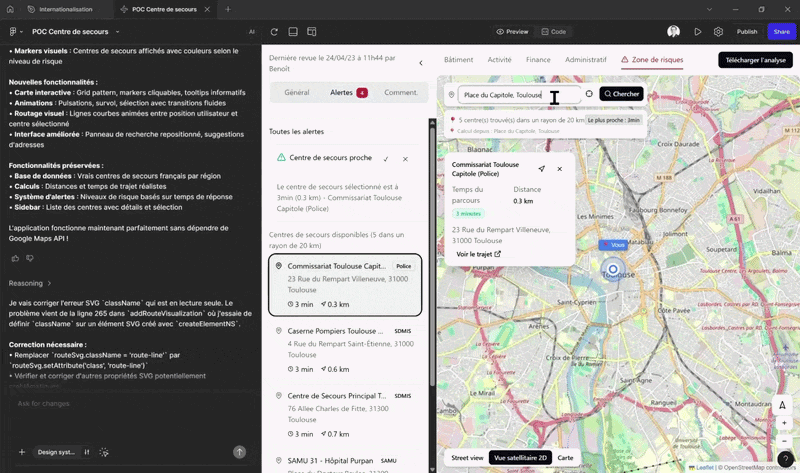
Task: Zoom in on the map
Action: [x=784, y=423]
